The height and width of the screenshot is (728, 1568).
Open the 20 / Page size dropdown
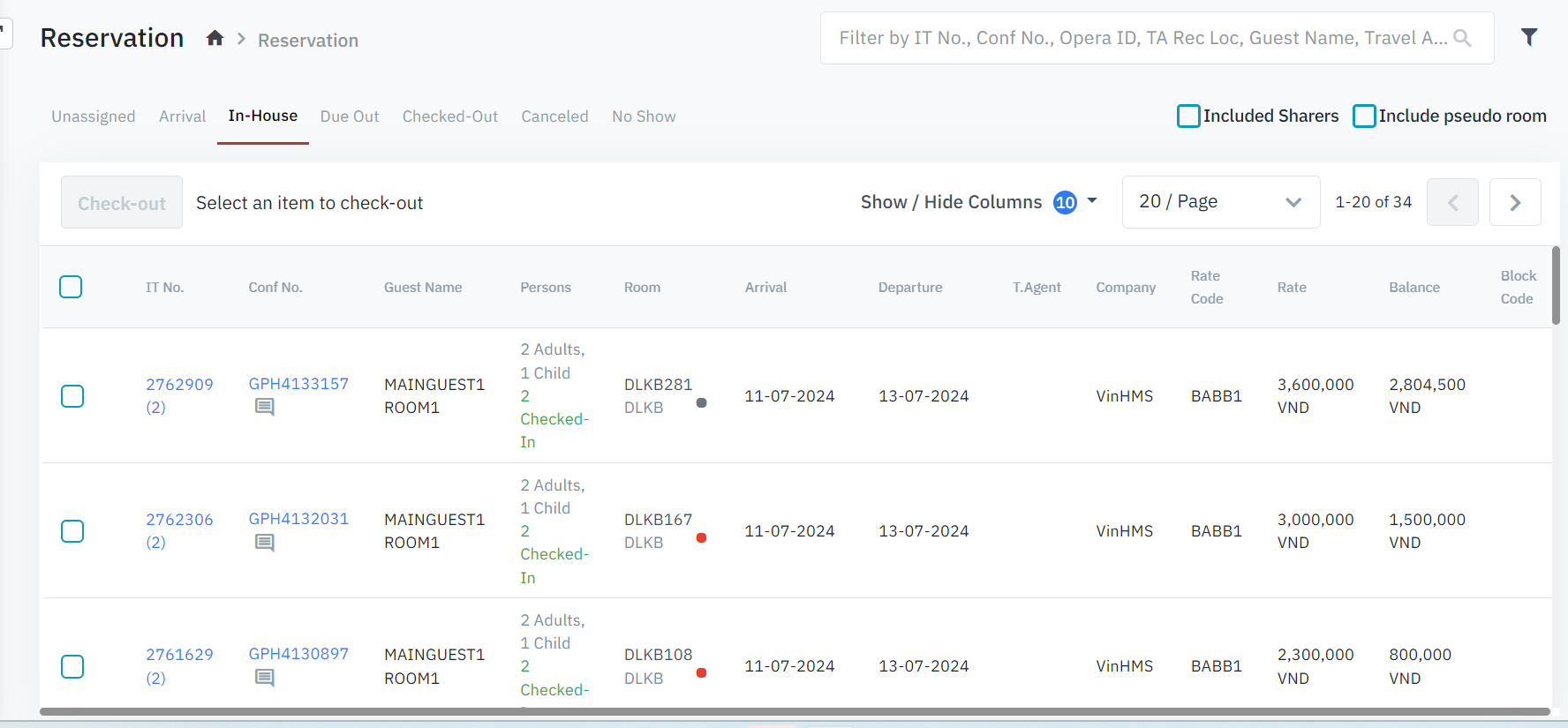click(x=1219, y=202)
